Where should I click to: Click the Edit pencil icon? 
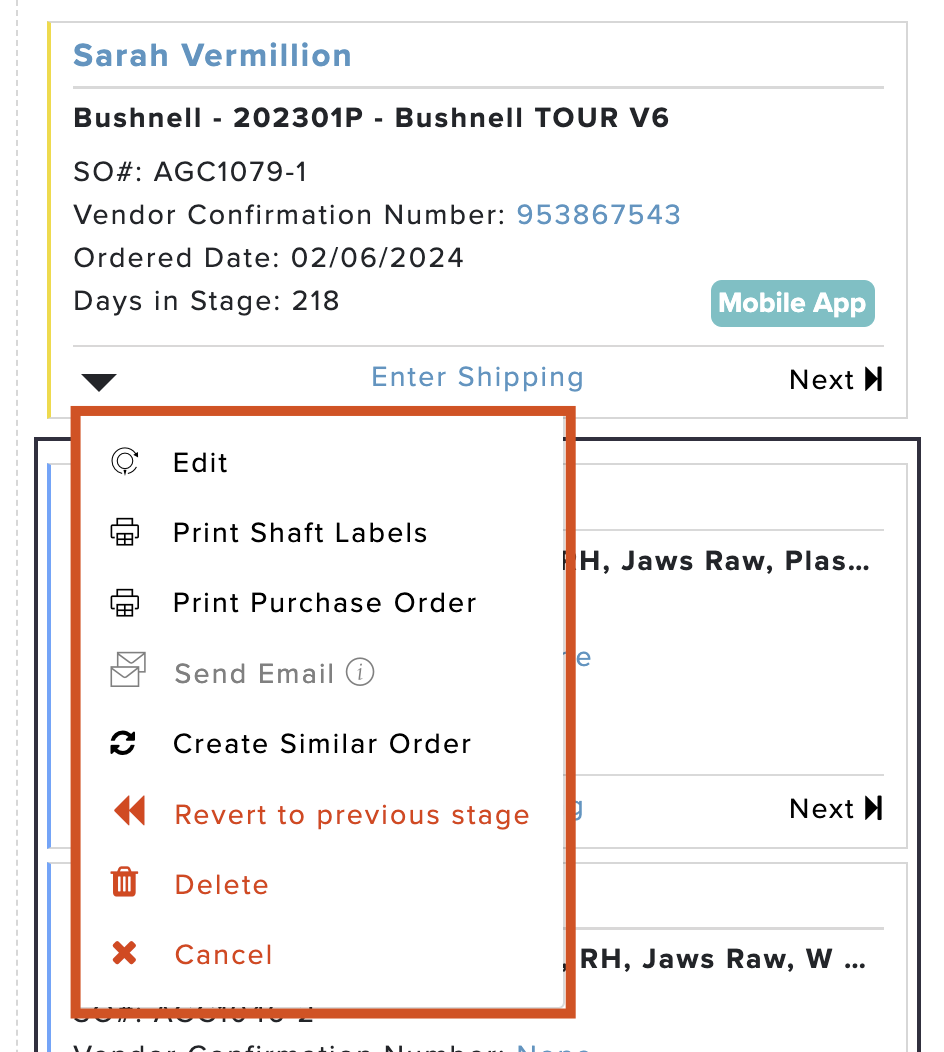[125, 462]
